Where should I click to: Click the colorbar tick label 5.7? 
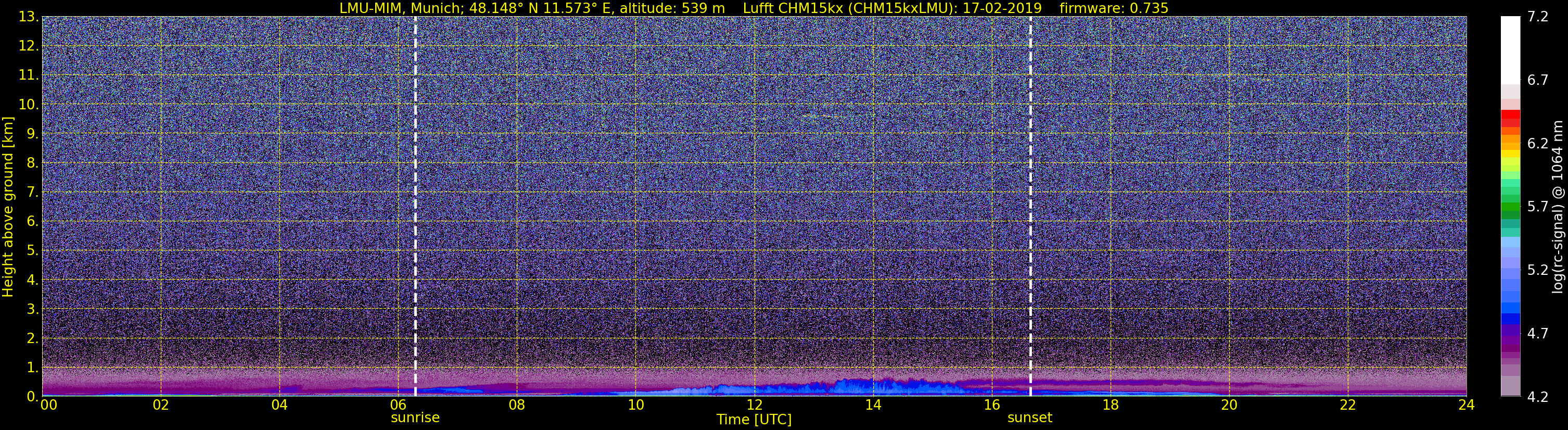(1538, 207)
